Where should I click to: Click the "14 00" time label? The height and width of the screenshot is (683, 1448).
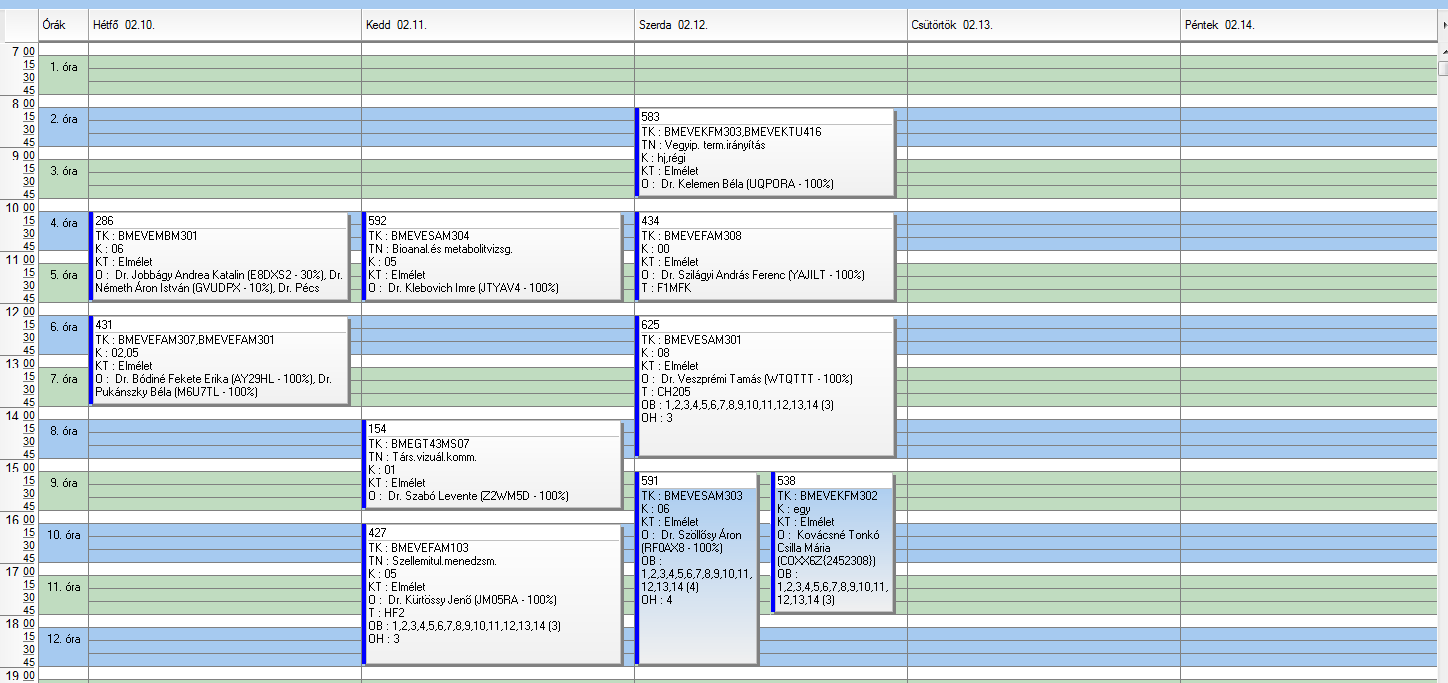pos(20,414)
